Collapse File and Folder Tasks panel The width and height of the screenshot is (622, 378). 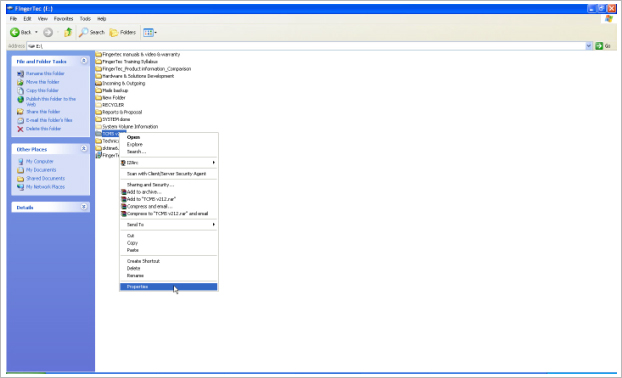(x=84, y=61)
